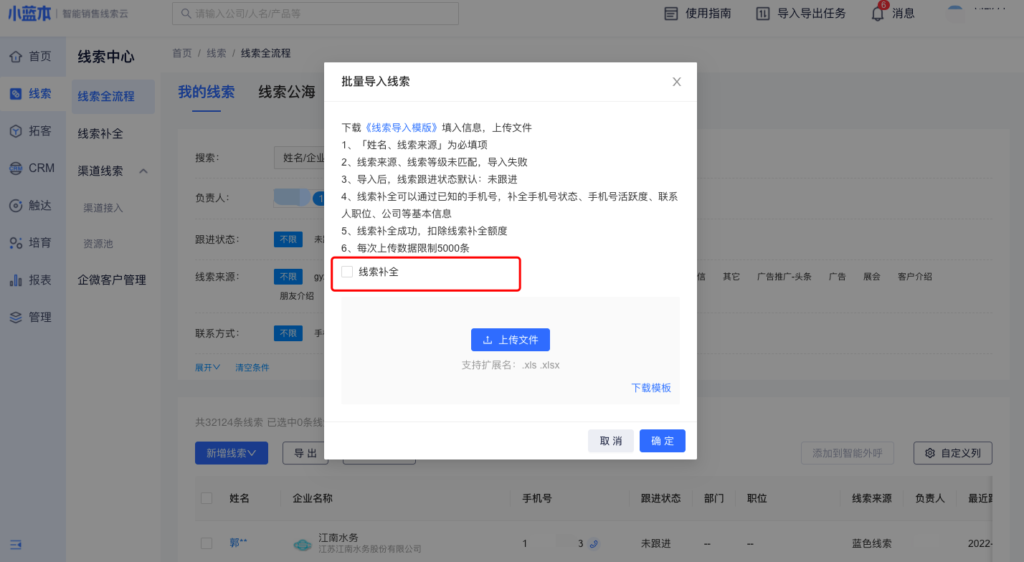Viewport: 1024px width, 562px height.
Task: Select 触达 icon in sidebar
Action: (16, 205)
